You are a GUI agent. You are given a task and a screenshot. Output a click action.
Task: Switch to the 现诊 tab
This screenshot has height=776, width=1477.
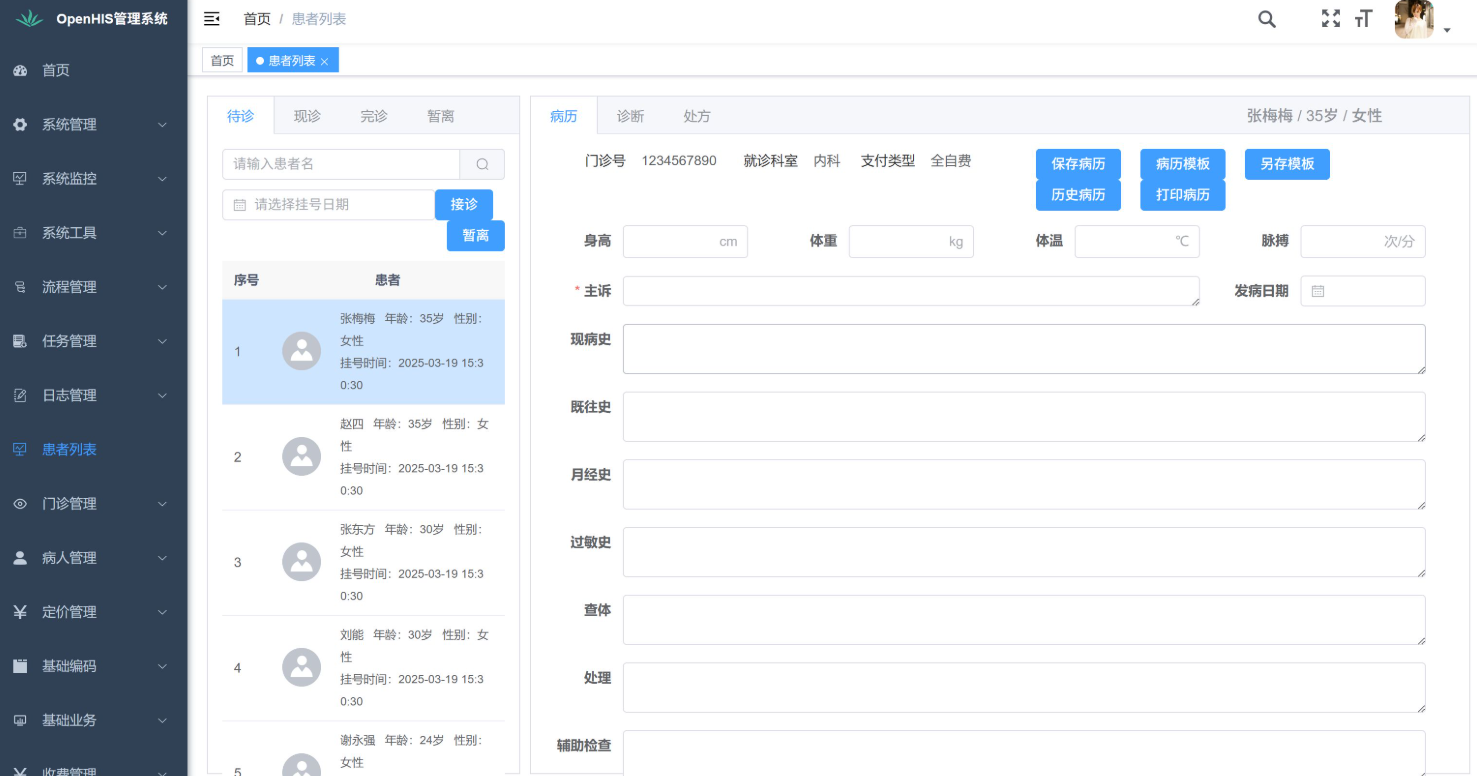point(307,116)
